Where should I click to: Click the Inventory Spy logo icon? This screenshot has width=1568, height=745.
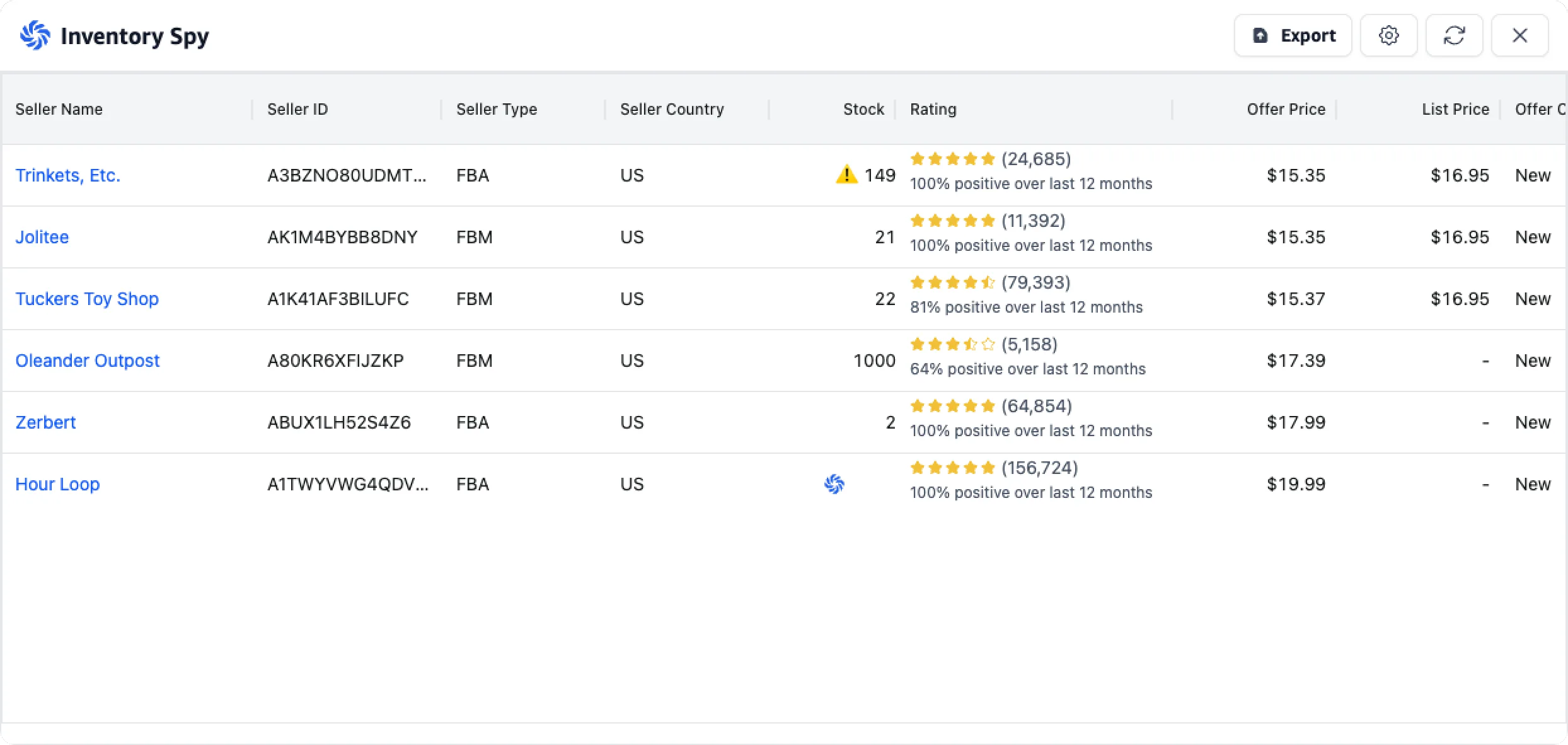pos(35,35)
